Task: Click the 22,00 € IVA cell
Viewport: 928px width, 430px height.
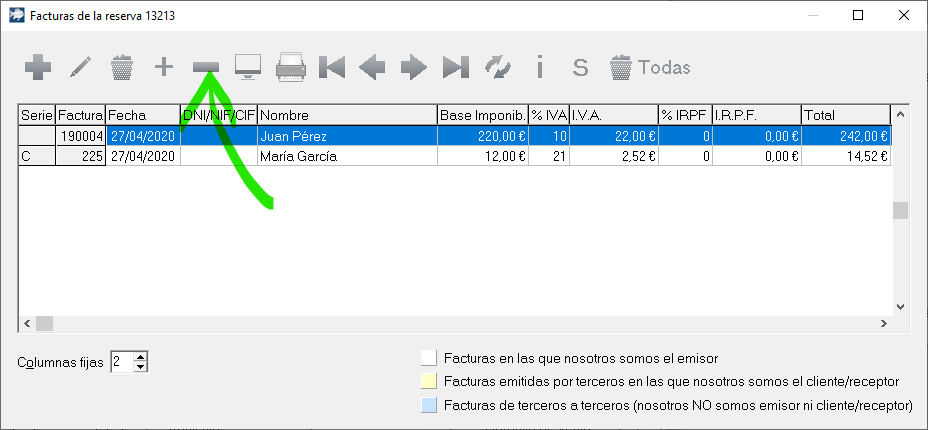Action: pos(614,136)
